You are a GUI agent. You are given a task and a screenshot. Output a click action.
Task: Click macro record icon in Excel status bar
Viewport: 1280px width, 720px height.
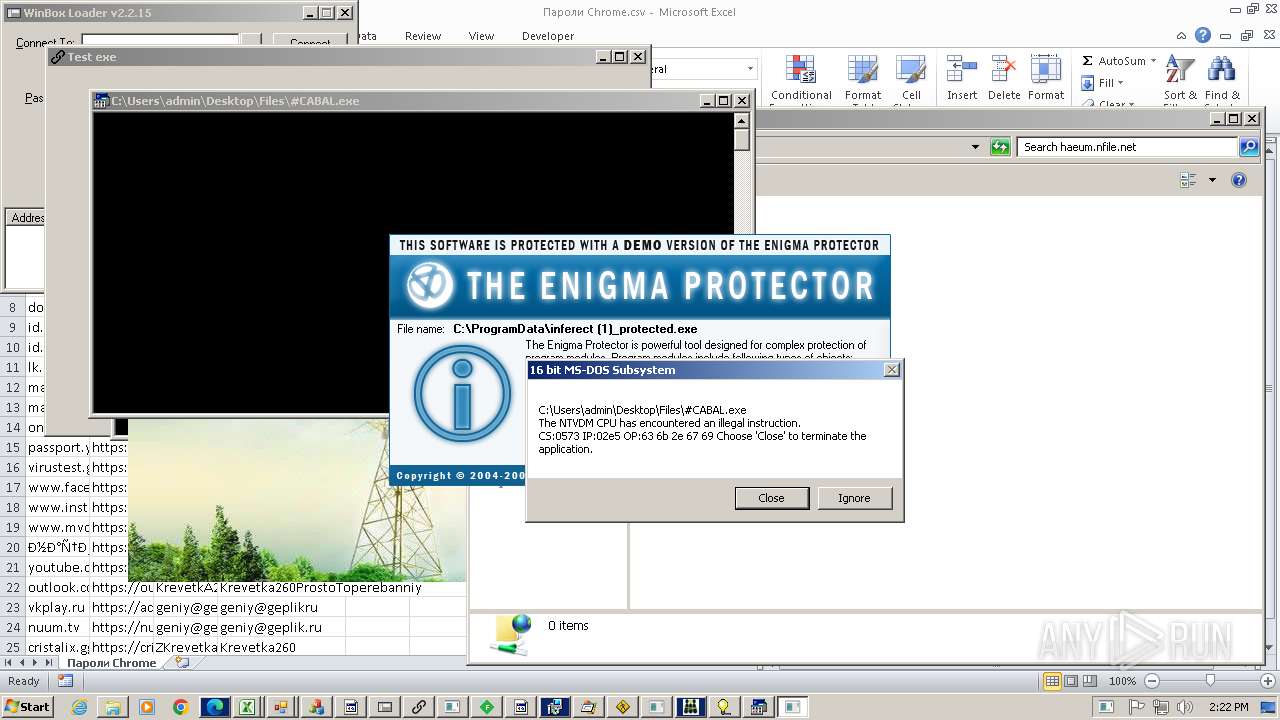65,681
